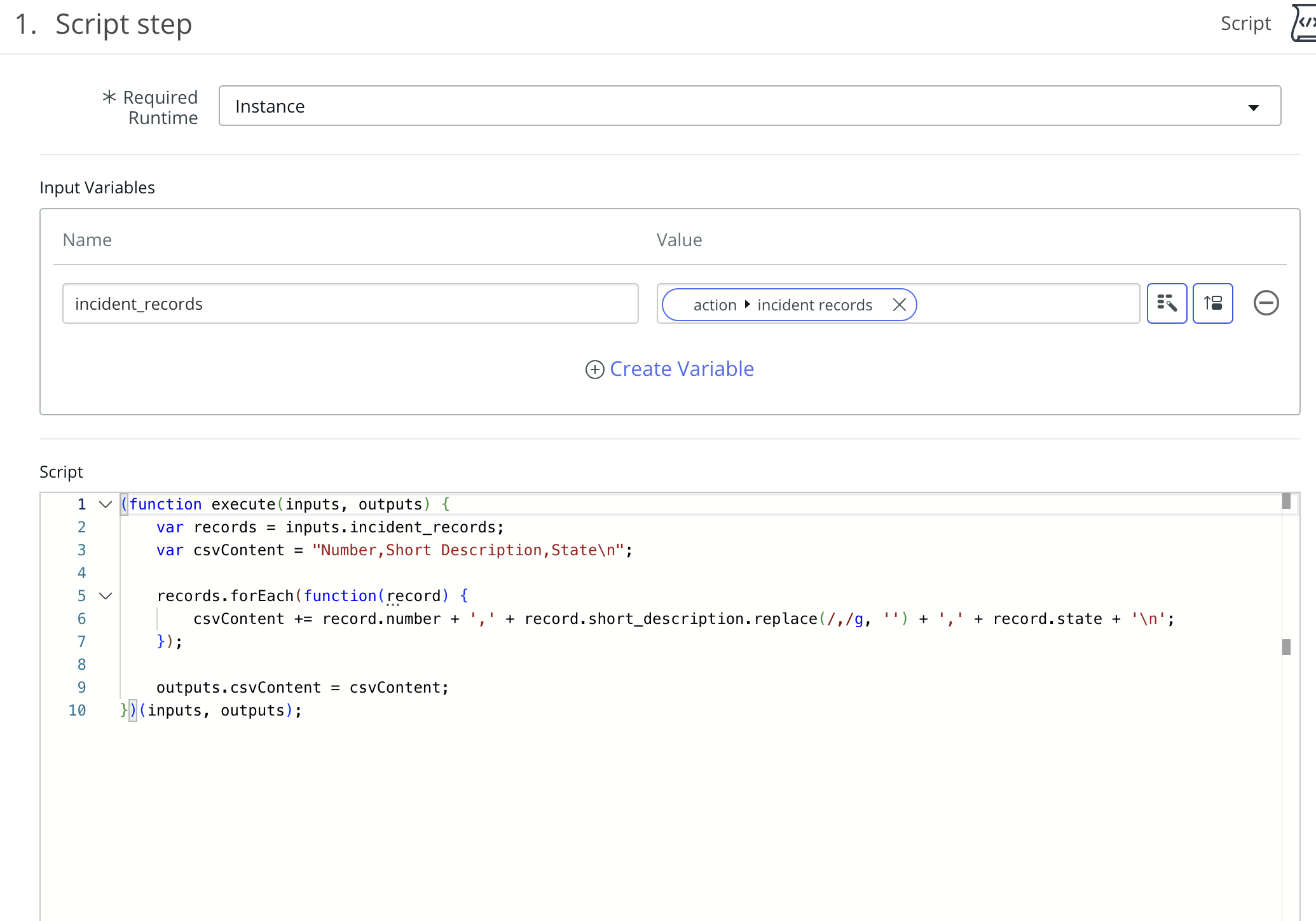Open the Required Runtime dropdown arrow

[1253, 107]
